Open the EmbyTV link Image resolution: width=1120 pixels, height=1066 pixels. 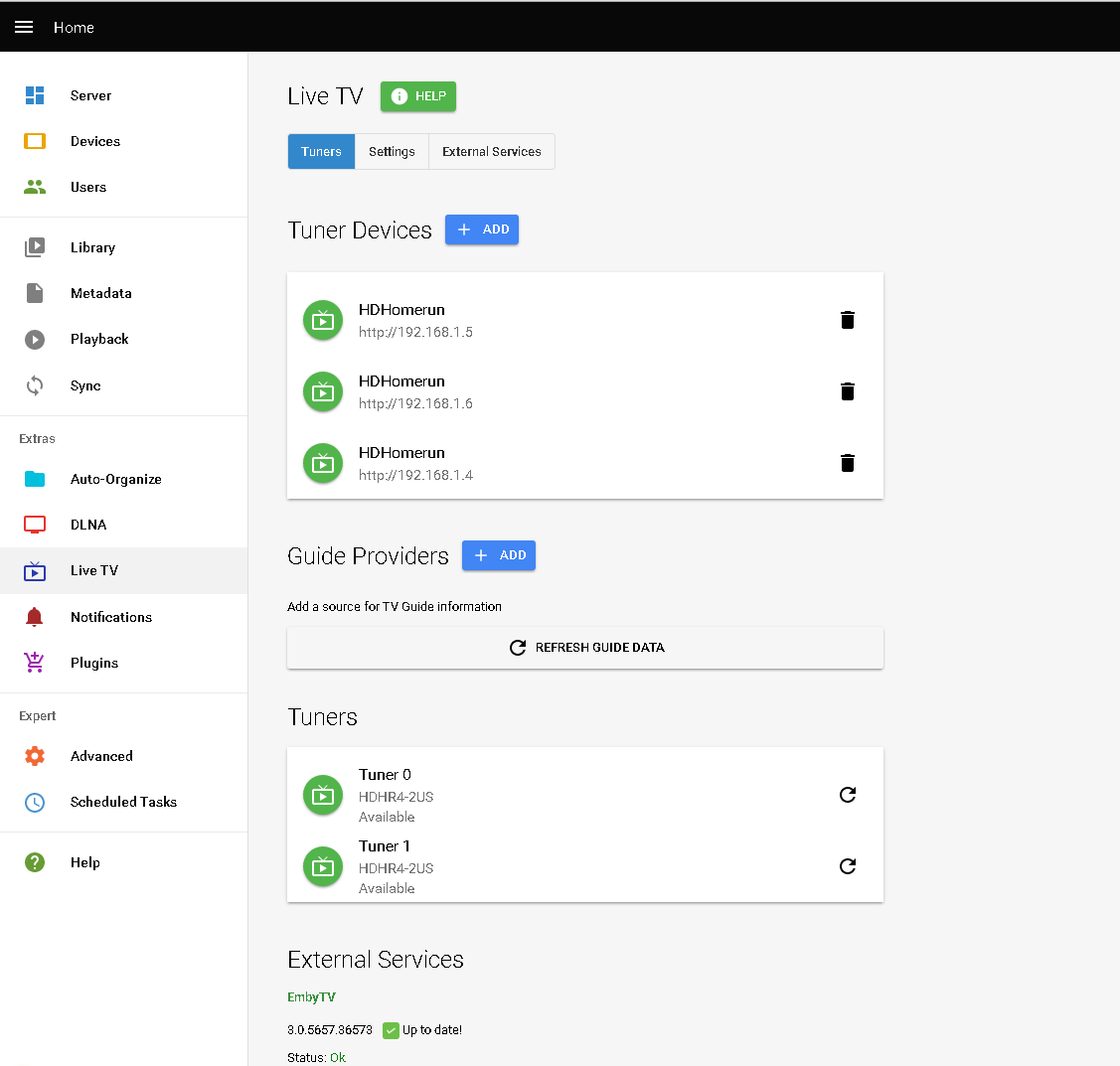(311, 996)
